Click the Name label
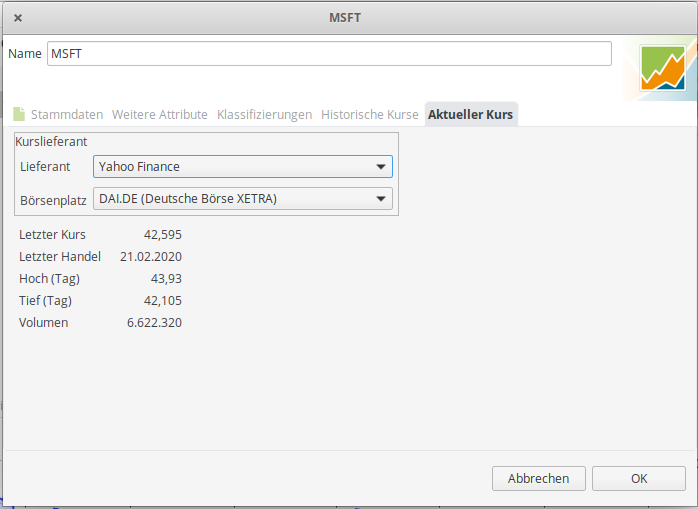Viewport: 698px width, 509px height. (25, 53)
